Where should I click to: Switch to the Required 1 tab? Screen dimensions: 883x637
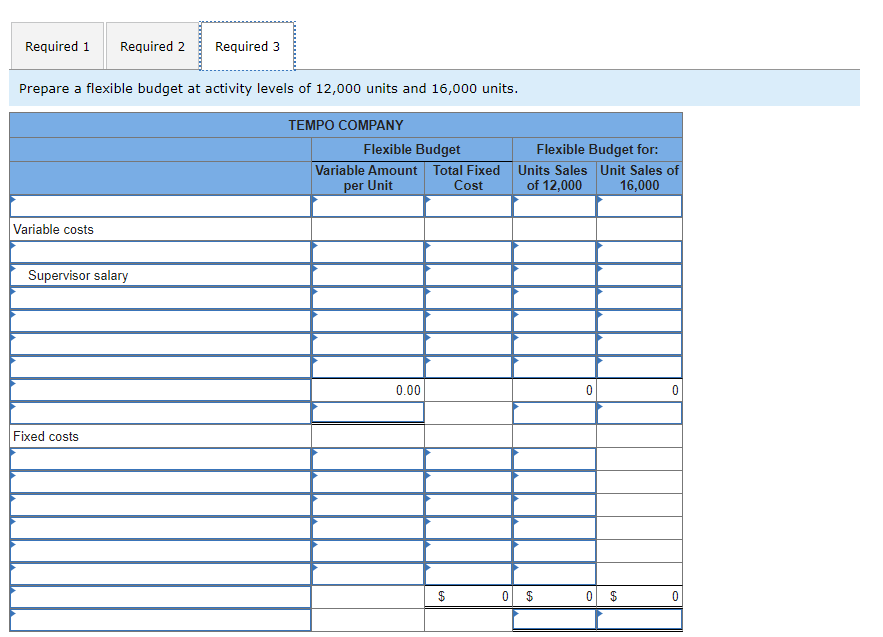[57, 46]
